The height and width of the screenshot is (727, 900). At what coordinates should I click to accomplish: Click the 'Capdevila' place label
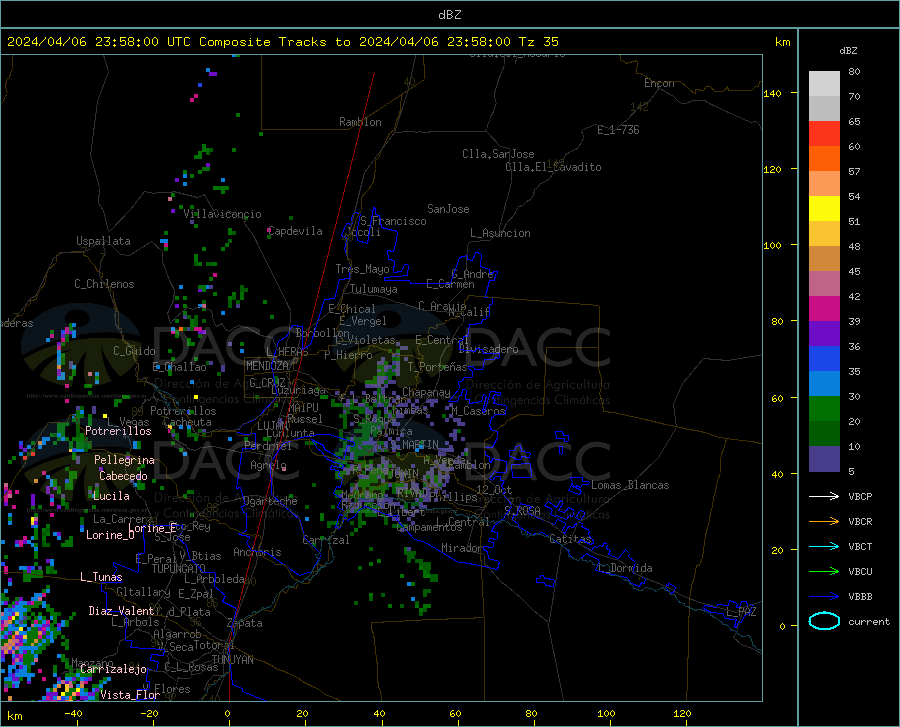coord(295,231)
